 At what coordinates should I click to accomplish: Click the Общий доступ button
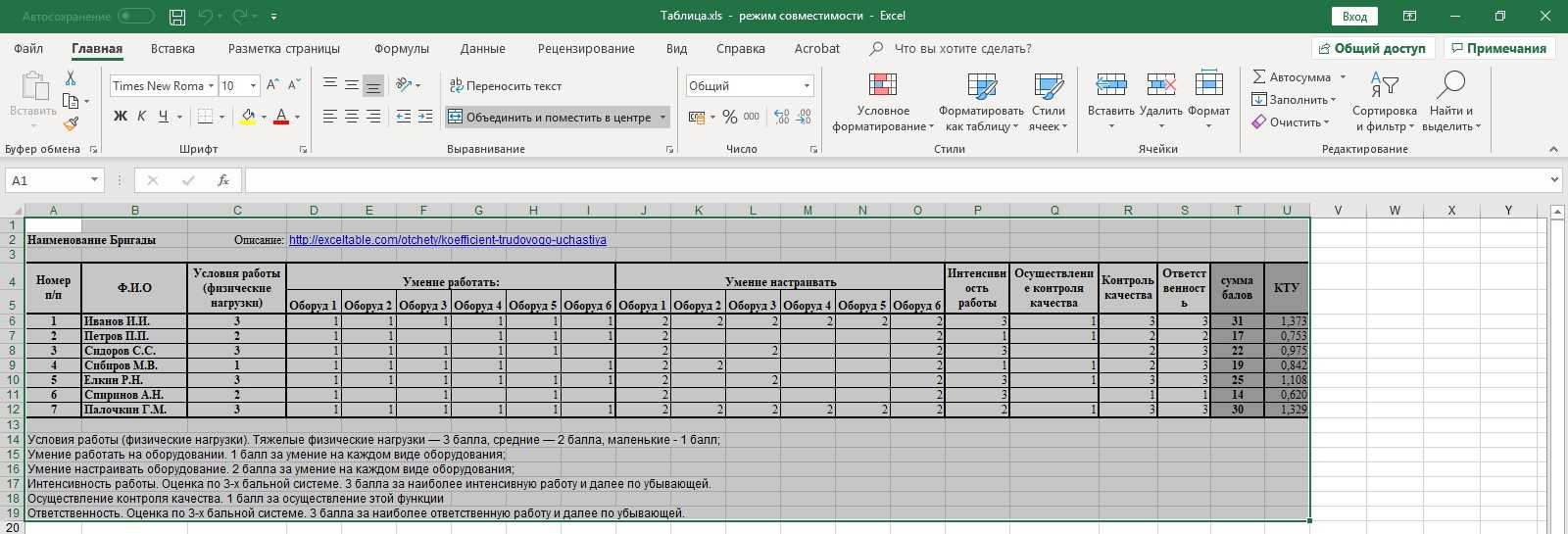[1373, 48]
